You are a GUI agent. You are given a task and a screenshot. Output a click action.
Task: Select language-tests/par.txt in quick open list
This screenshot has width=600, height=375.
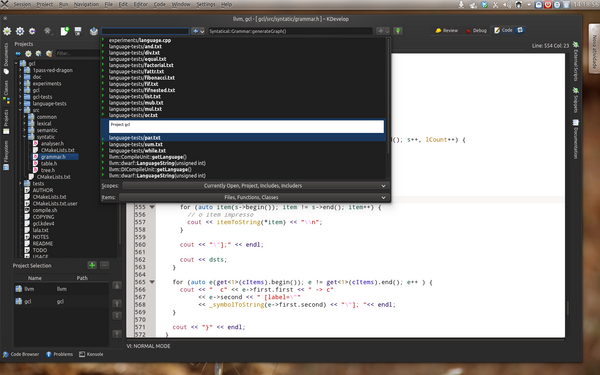coord(243,138)
